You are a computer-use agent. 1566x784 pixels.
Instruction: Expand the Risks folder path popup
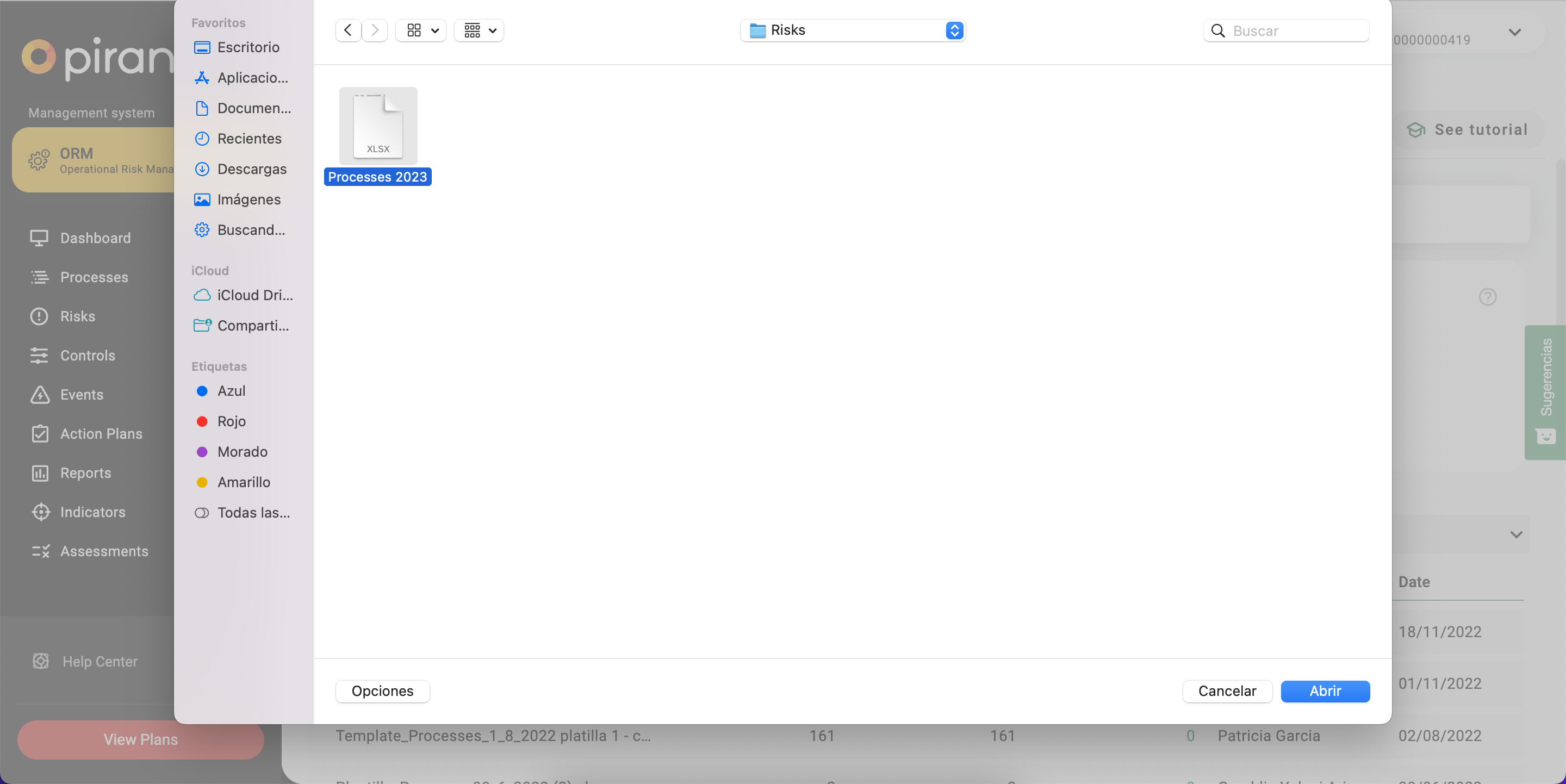point(954,30)
